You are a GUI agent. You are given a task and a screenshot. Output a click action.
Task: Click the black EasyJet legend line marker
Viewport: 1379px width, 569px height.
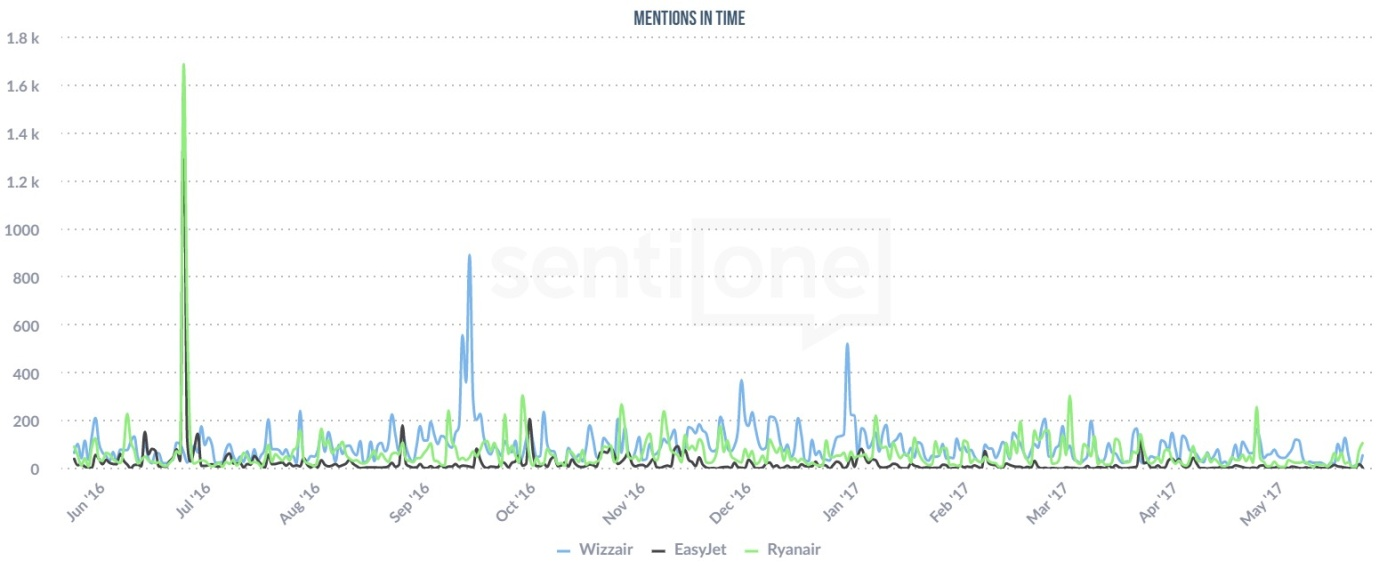[x=657, y=549]
